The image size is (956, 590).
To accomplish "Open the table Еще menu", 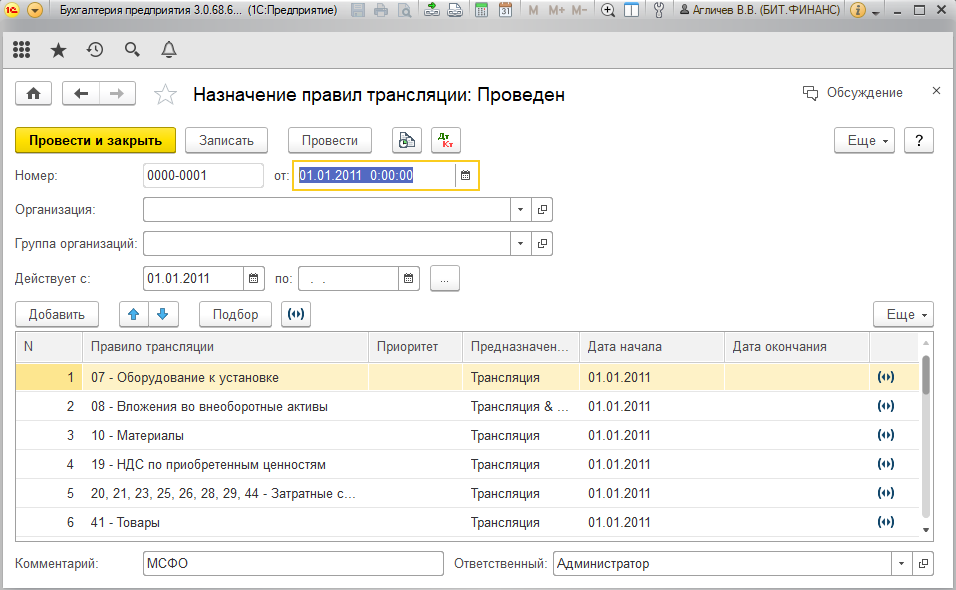I will pos(903,314).
